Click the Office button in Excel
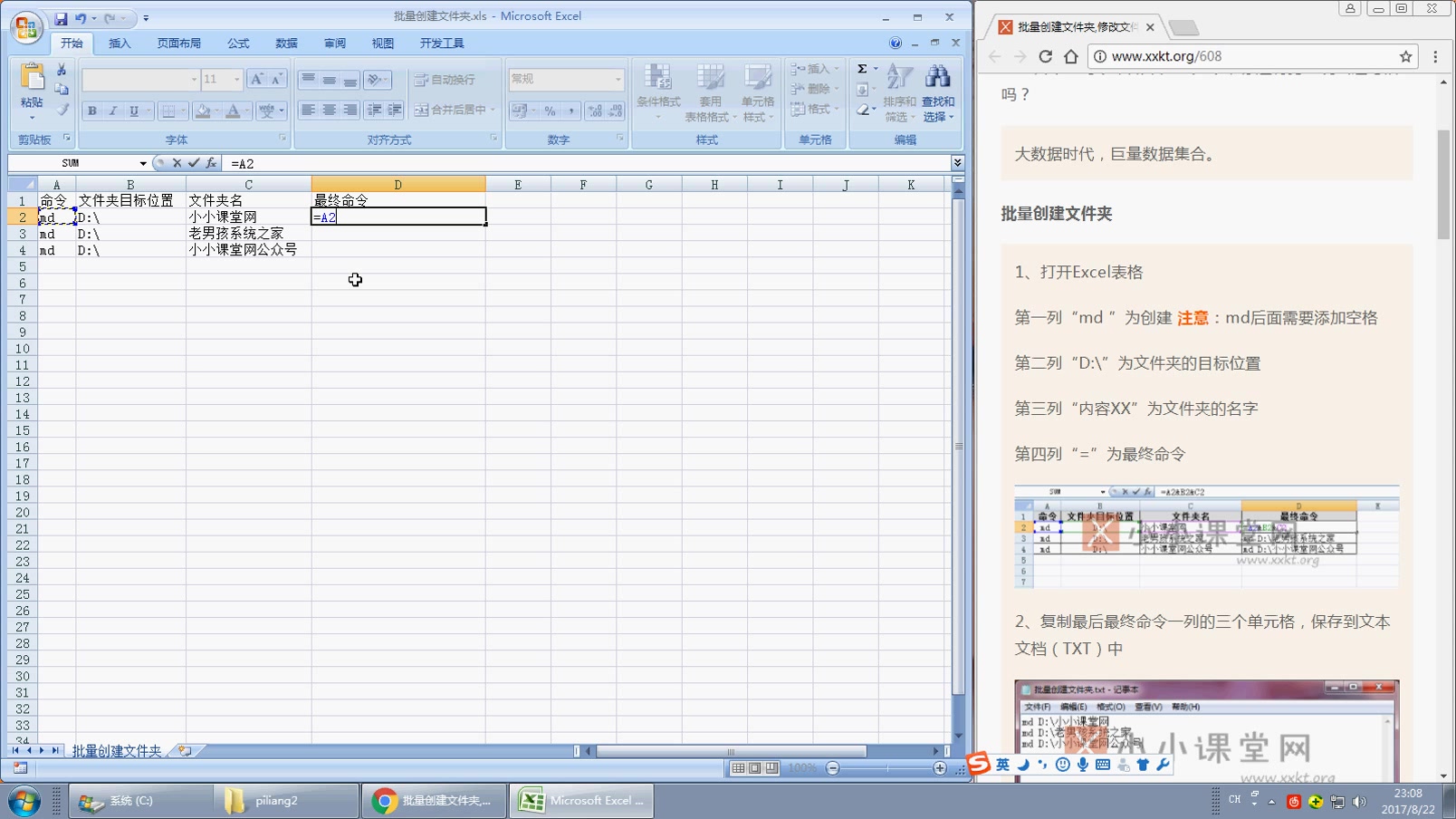The width and height of the screenshot is (1456, 819). tap(26, 26)
